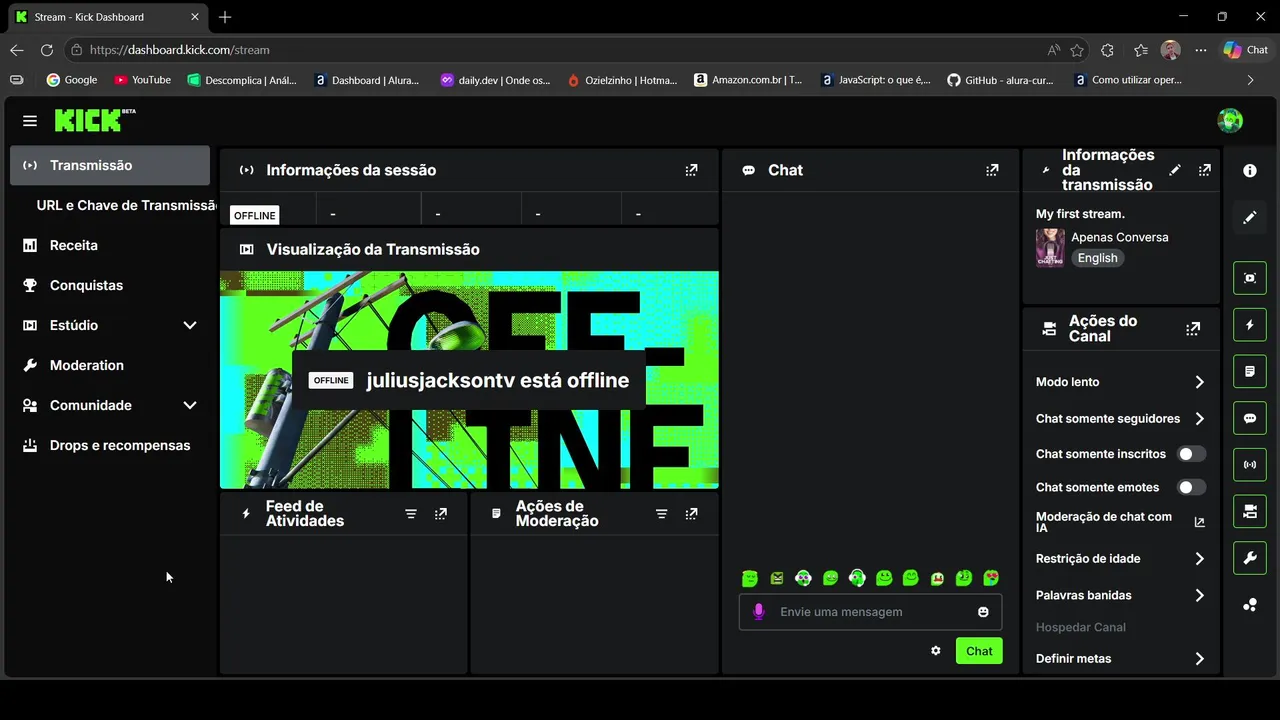Pop out the Informações da transmissão panel
This screenshot has height=720, width=1280.
click(1204, 170)
